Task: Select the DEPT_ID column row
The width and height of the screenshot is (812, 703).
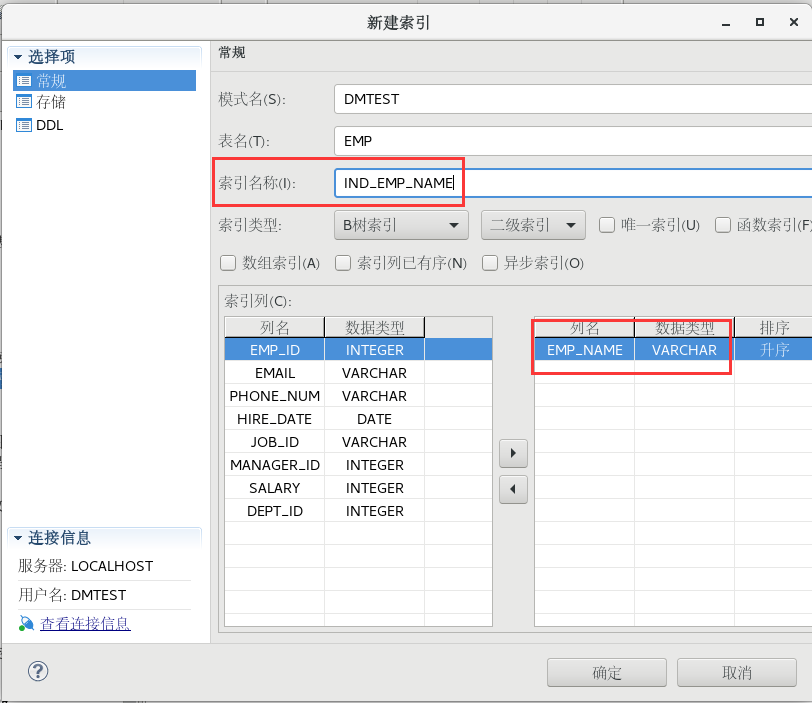Action: (x=358, y=511)
